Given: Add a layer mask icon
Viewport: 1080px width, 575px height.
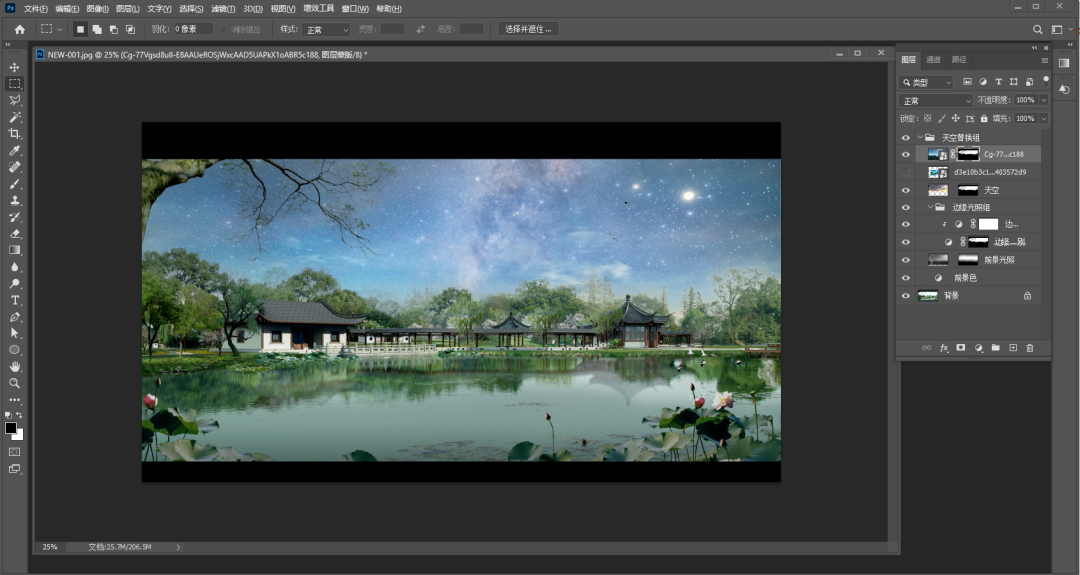Looking at the screenshot, I should click(961, 348).
